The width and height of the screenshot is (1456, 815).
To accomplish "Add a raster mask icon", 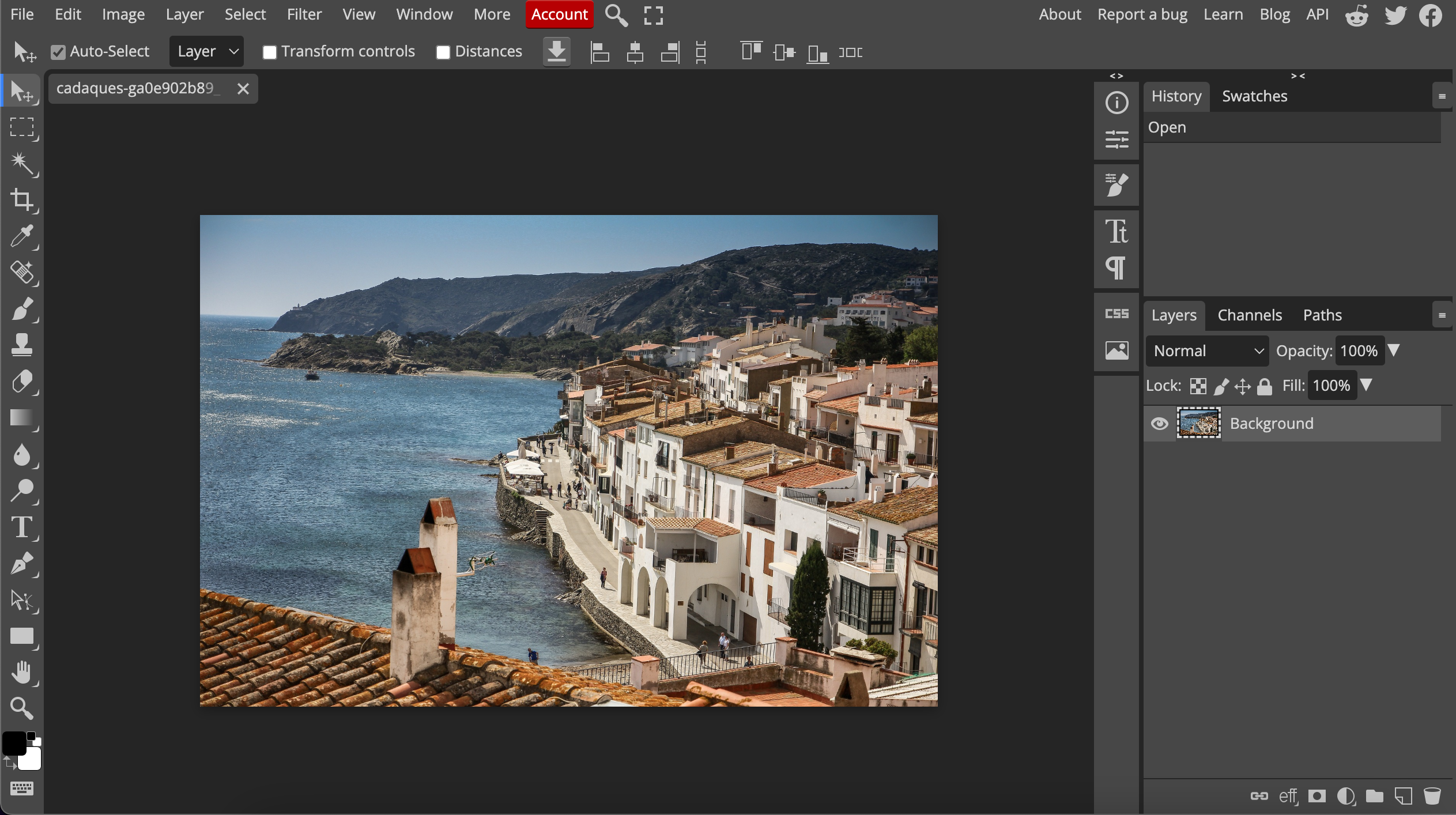I will [x=1317, y=796].
